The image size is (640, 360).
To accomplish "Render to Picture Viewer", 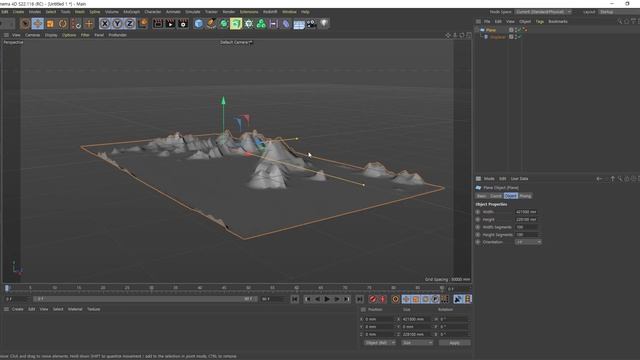I will (170, 24).
